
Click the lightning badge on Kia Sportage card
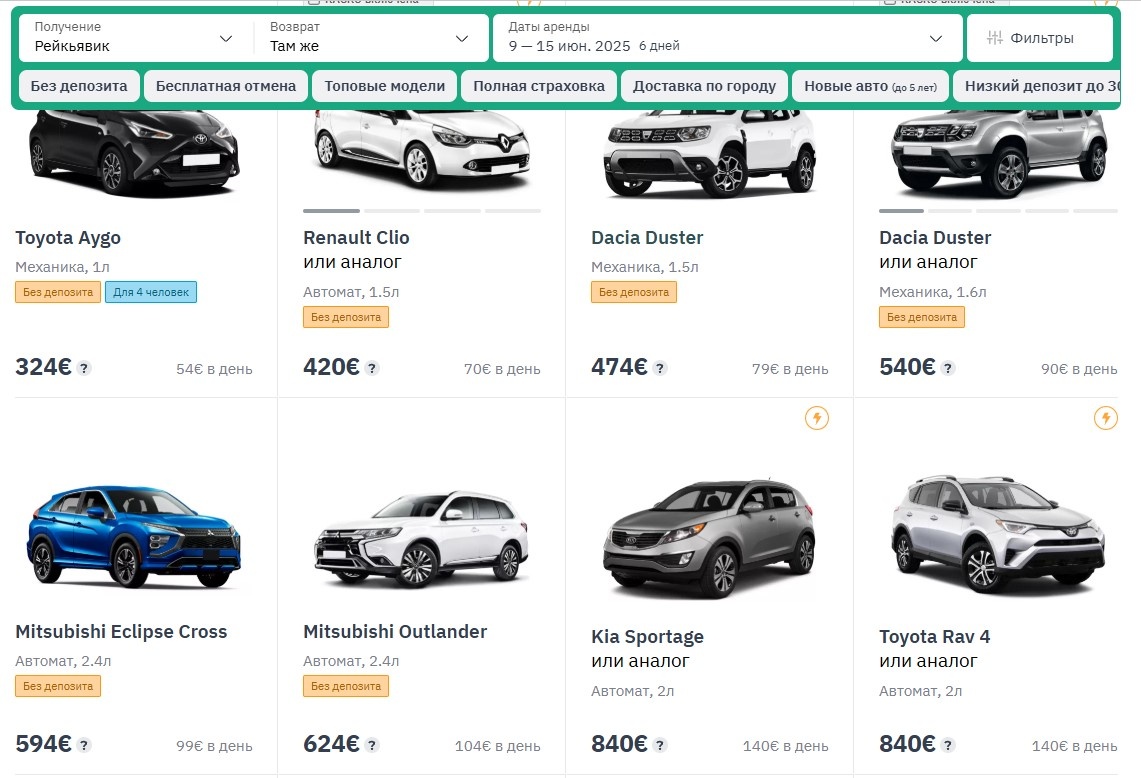tap(817, 419)
